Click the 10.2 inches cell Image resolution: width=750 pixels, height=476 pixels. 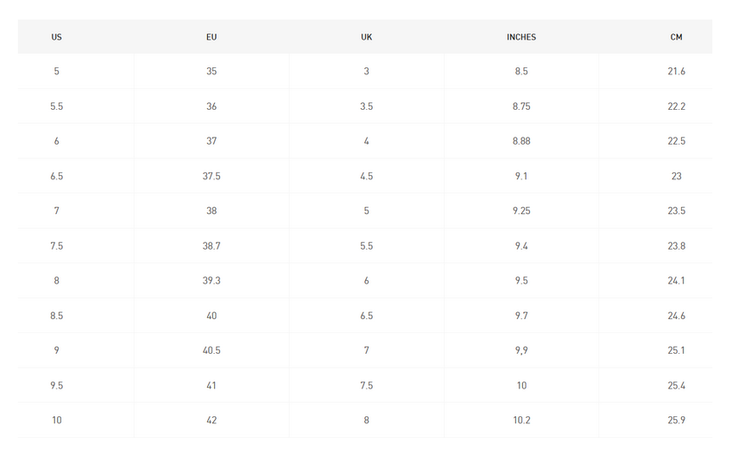[521, 420]
